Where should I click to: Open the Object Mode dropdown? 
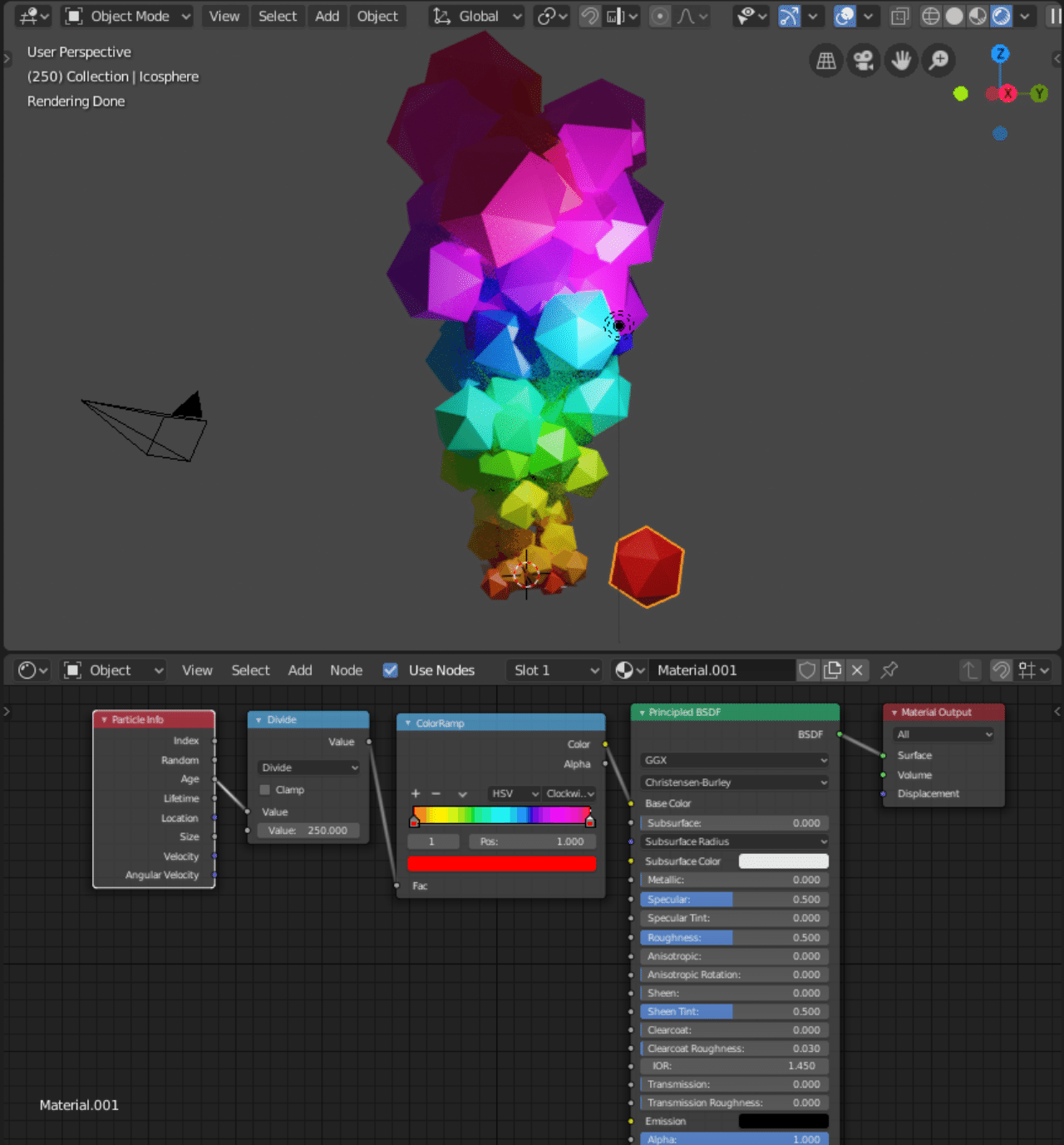[x=127, y=16]
